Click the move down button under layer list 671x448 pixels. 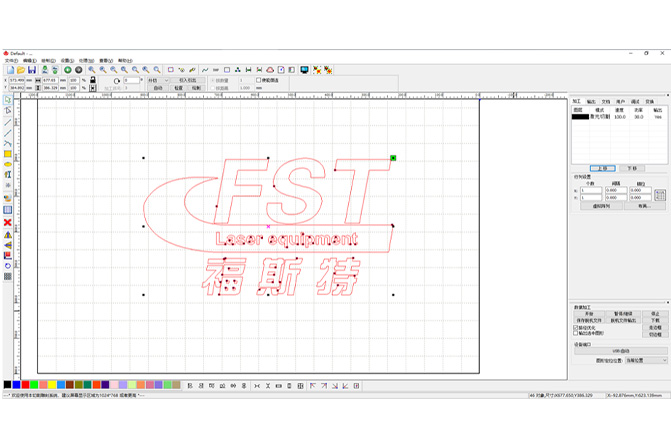pos(632,169)
